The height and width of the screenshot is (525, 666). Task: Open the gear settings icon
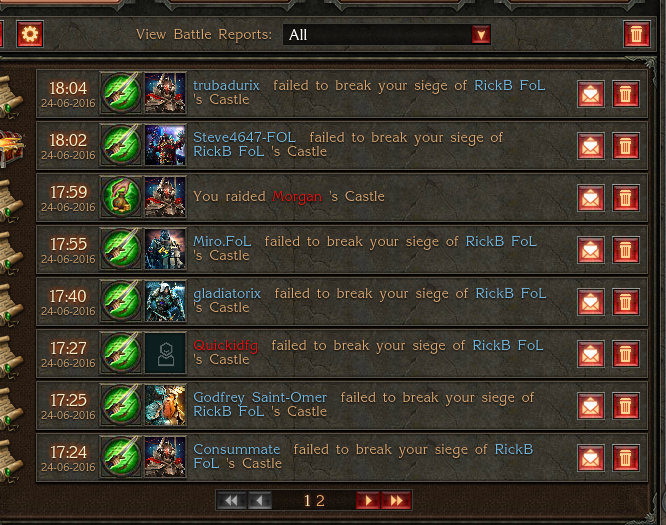click(x=30, y=34)
